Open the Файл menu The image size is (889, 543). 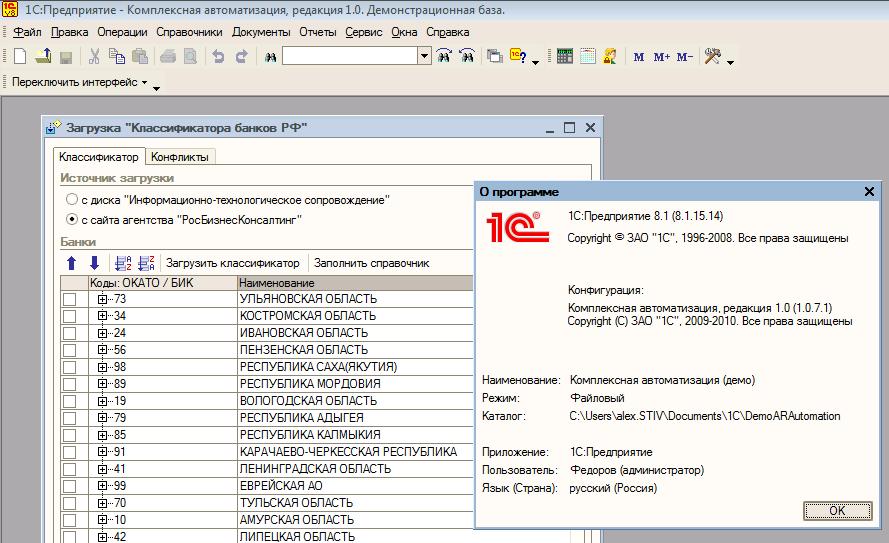pyautogui.click(x=27, y=32)
